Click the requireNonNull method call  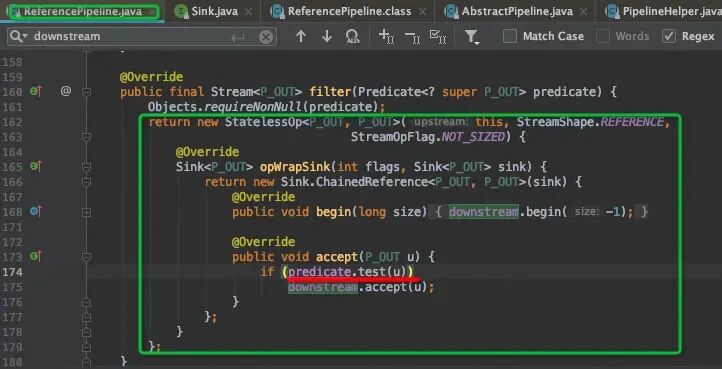click(253, 107)
